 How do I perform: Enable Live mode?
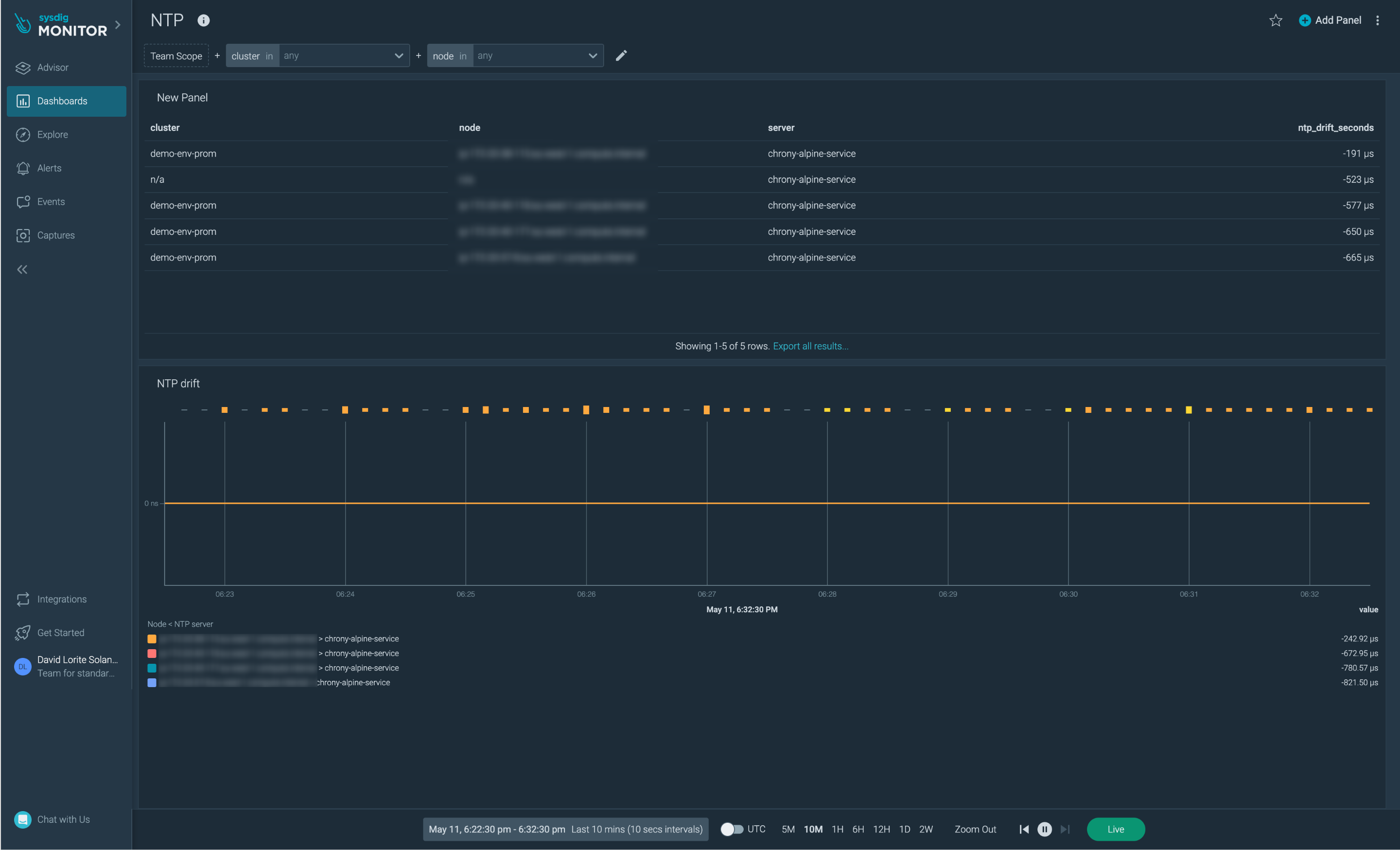point(1115,830)
